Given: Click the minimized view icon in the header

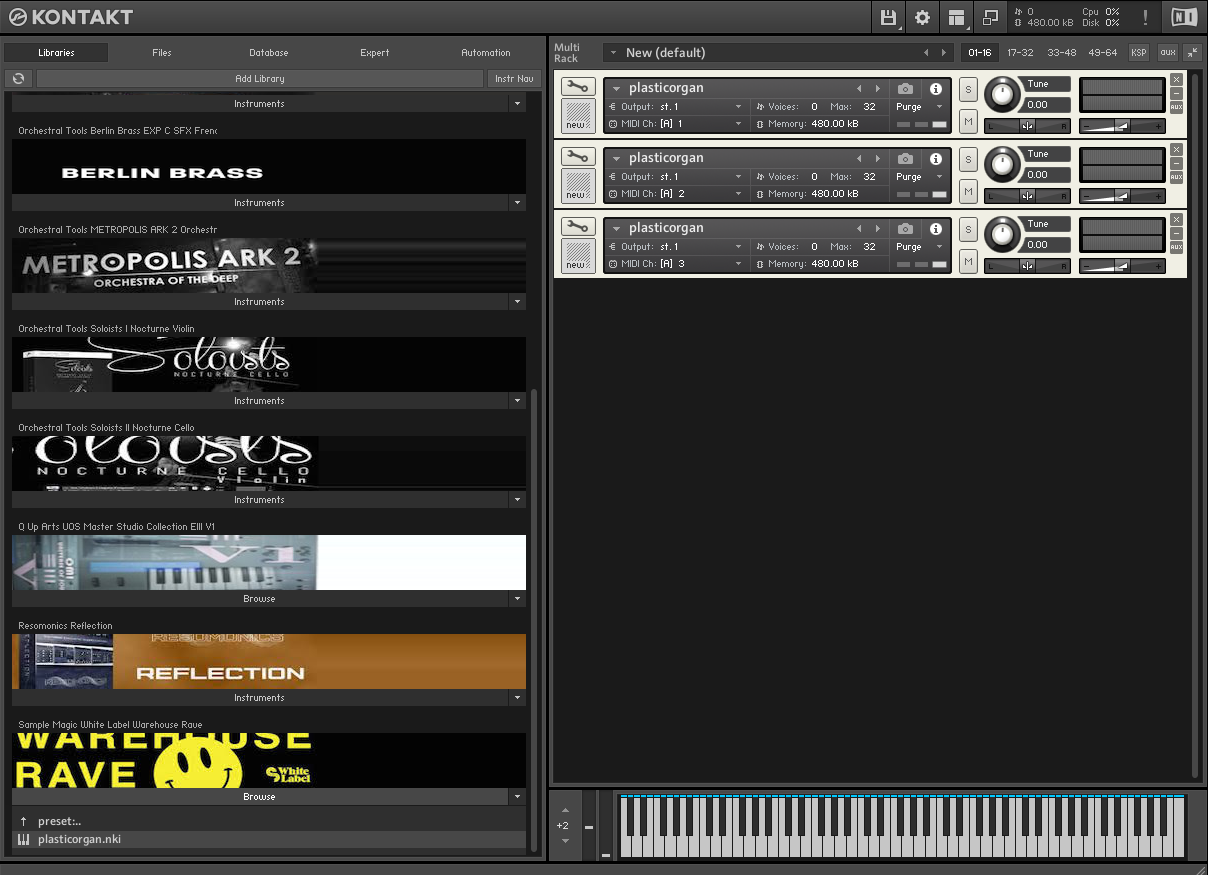Looking at the screenshot, I should click(991, 17).
